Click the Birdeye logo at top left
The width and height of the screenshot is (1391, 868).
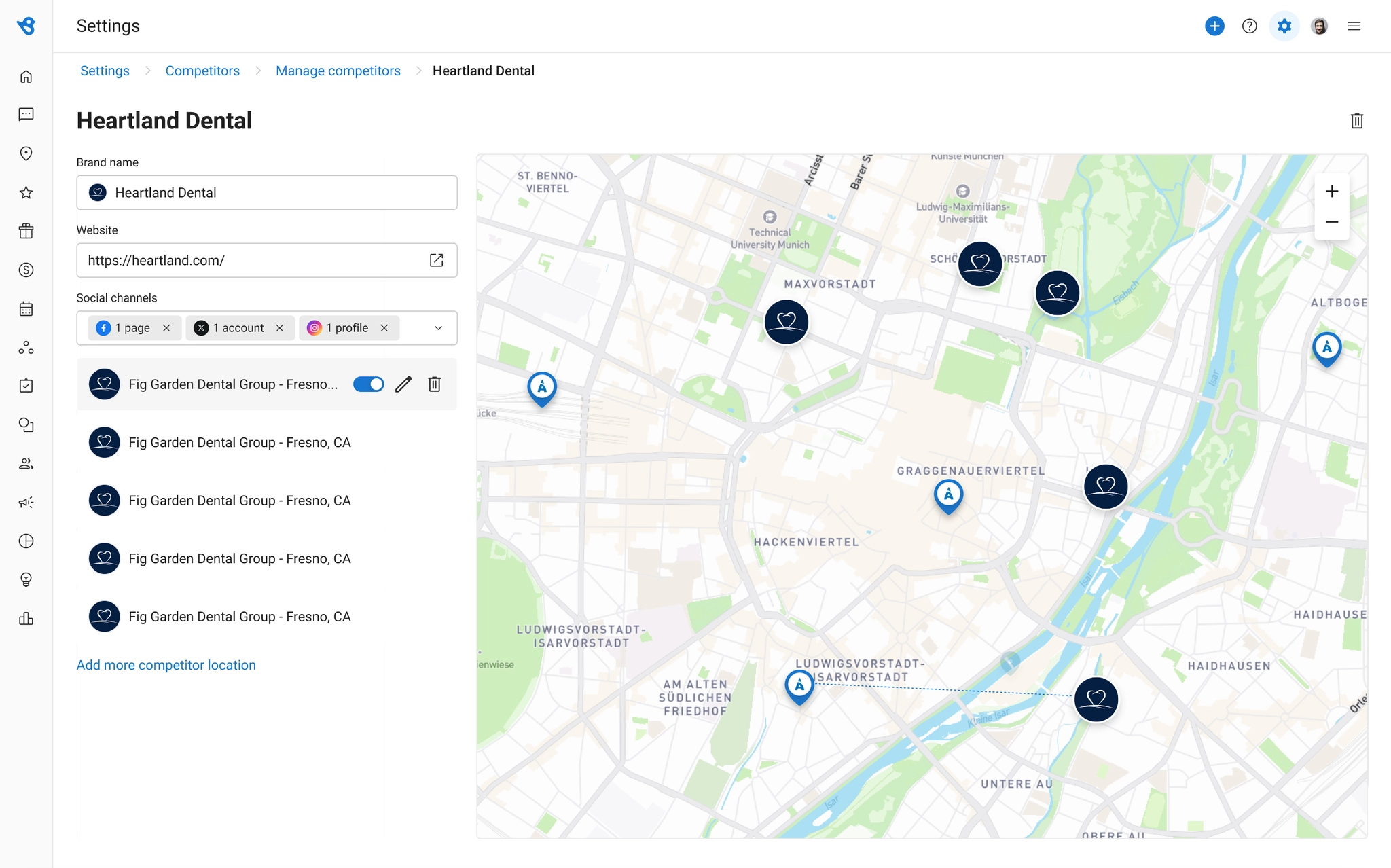click(26, 26)
